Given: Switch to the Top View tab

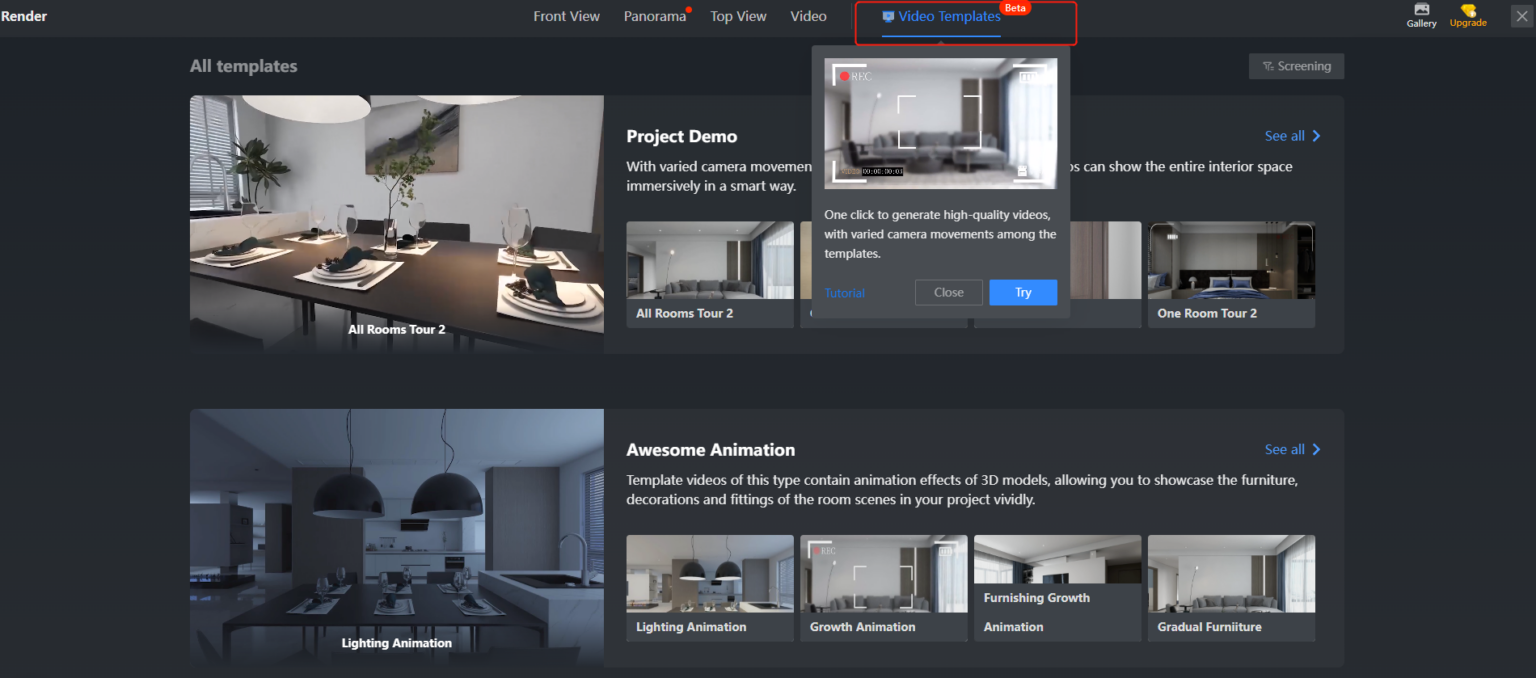Looking at the screenshot, I should point(738,16).
